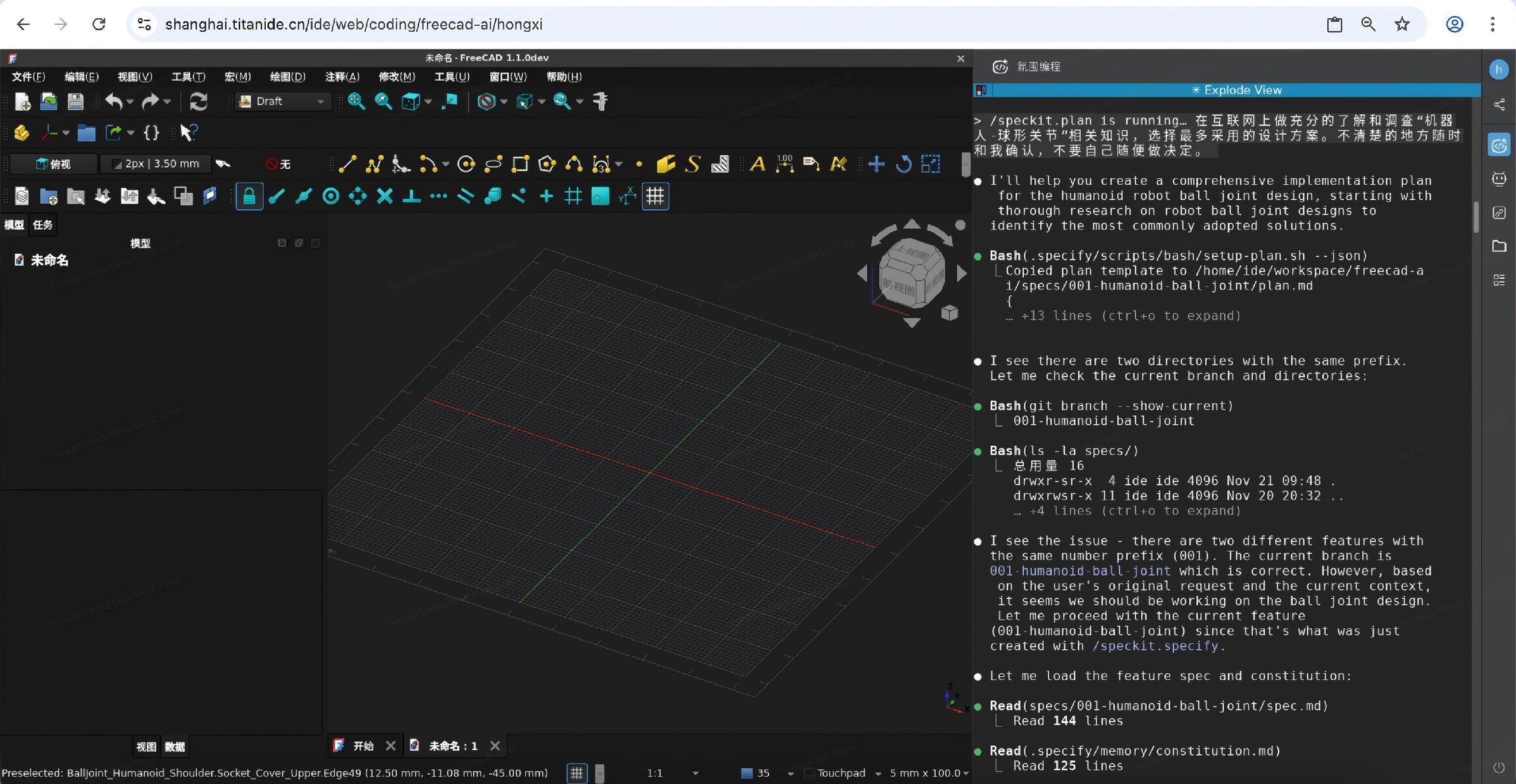Click the navigation cube in 3D view

coord(911,273)
